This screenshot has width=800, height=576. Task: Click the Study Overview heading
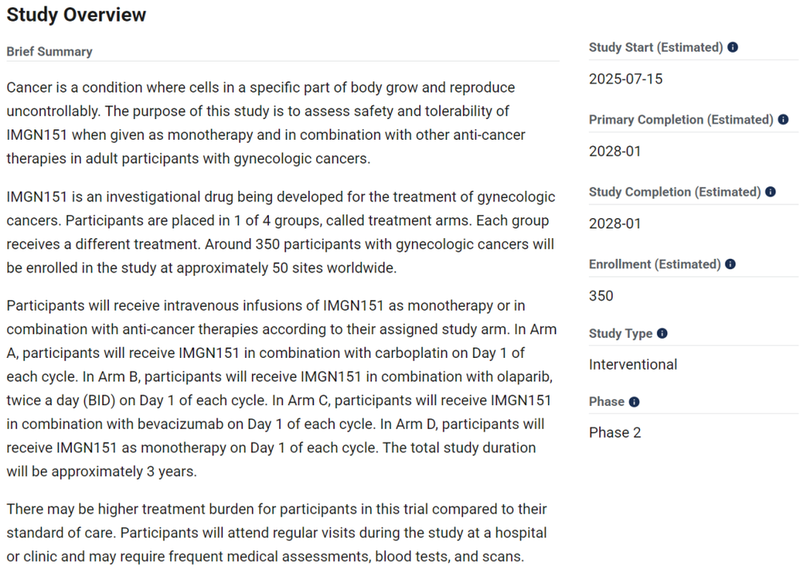point(76,15)
